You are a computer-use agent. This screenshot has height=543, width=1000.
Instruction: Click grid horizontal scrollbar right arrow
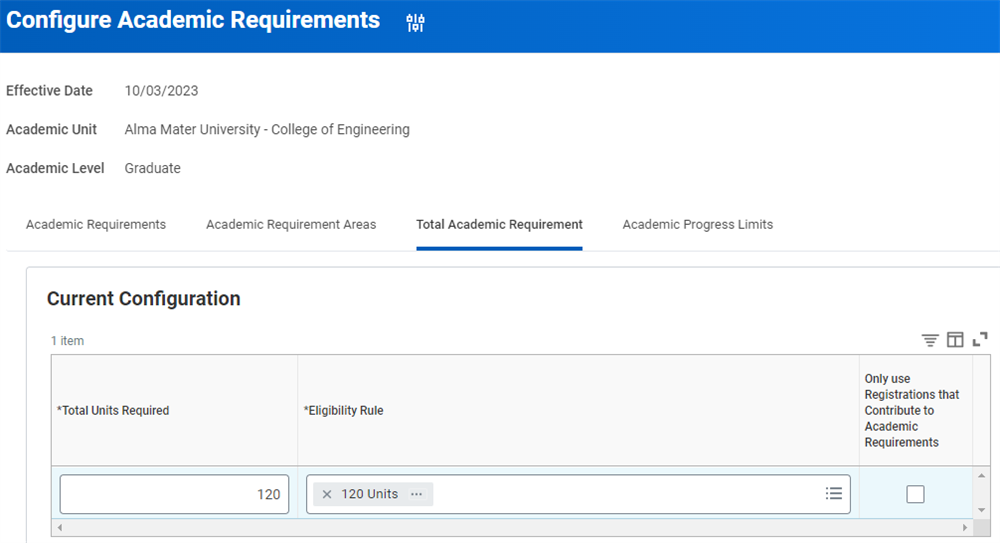pyautogui.click(x=965, y=528)
